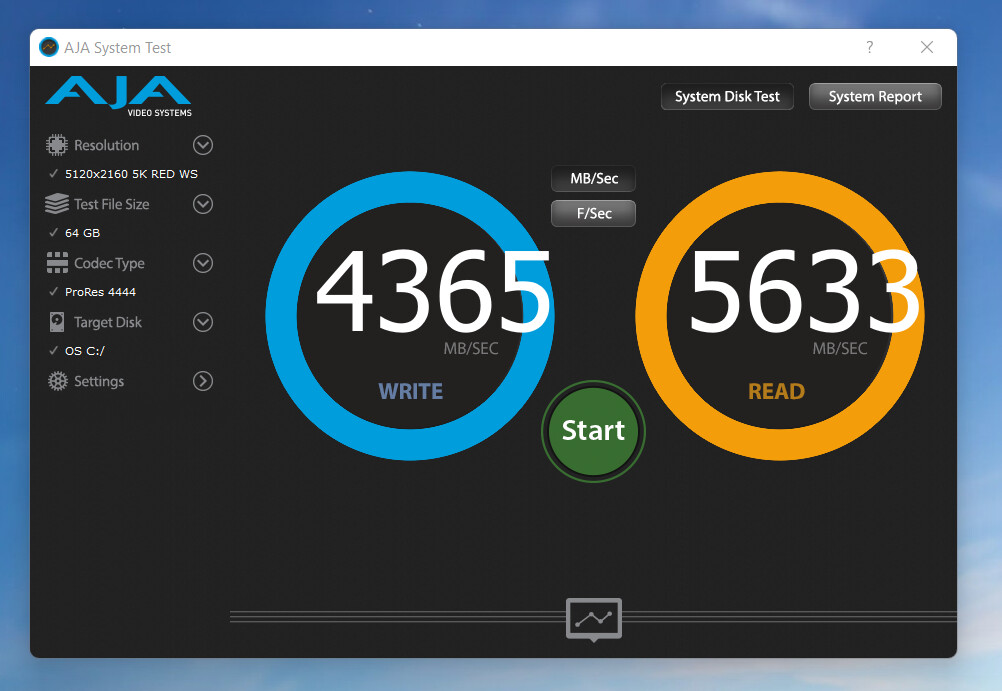Select the System Report tab
Viewport: 1002px width, 691px height.
pyautogui.click(x=875, y=97)
